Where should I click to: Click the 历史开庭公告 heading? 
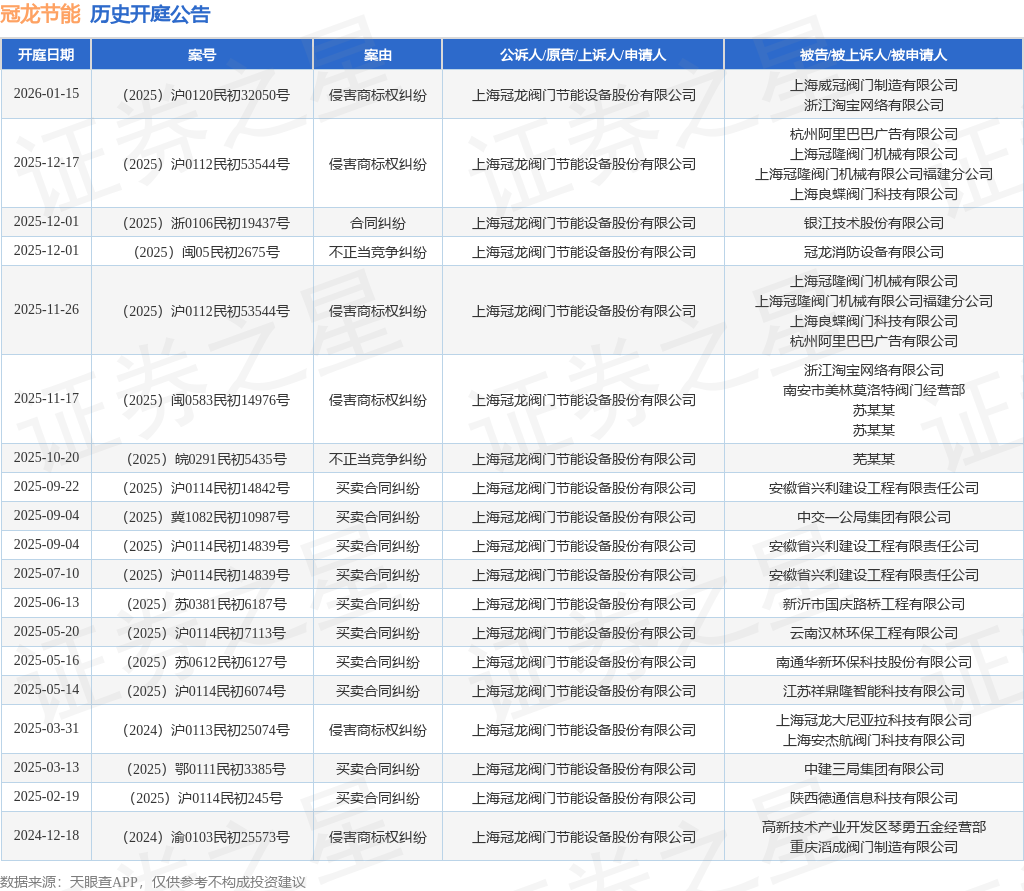[x=150, y=14]
